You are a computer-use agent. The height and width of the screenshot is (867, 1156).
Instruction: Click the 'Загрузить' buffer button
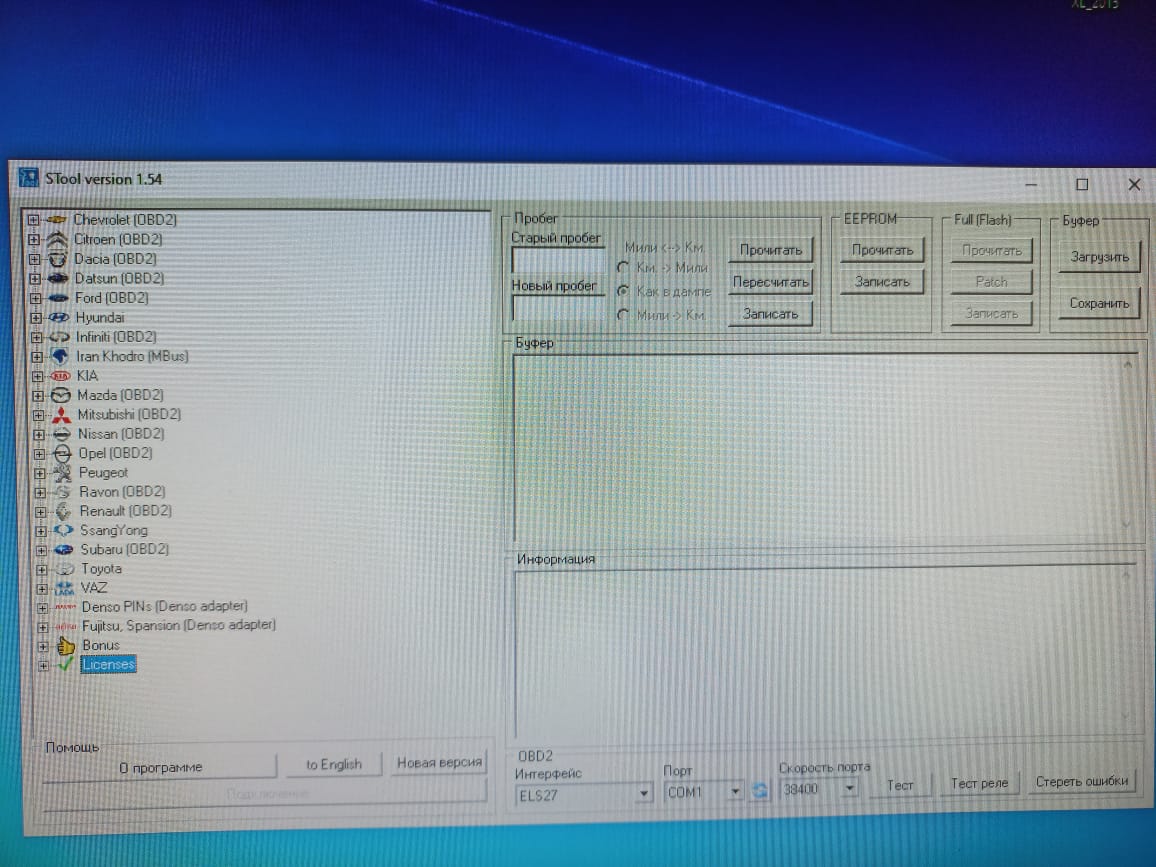pyautogui.click(x=1098, y=257)
